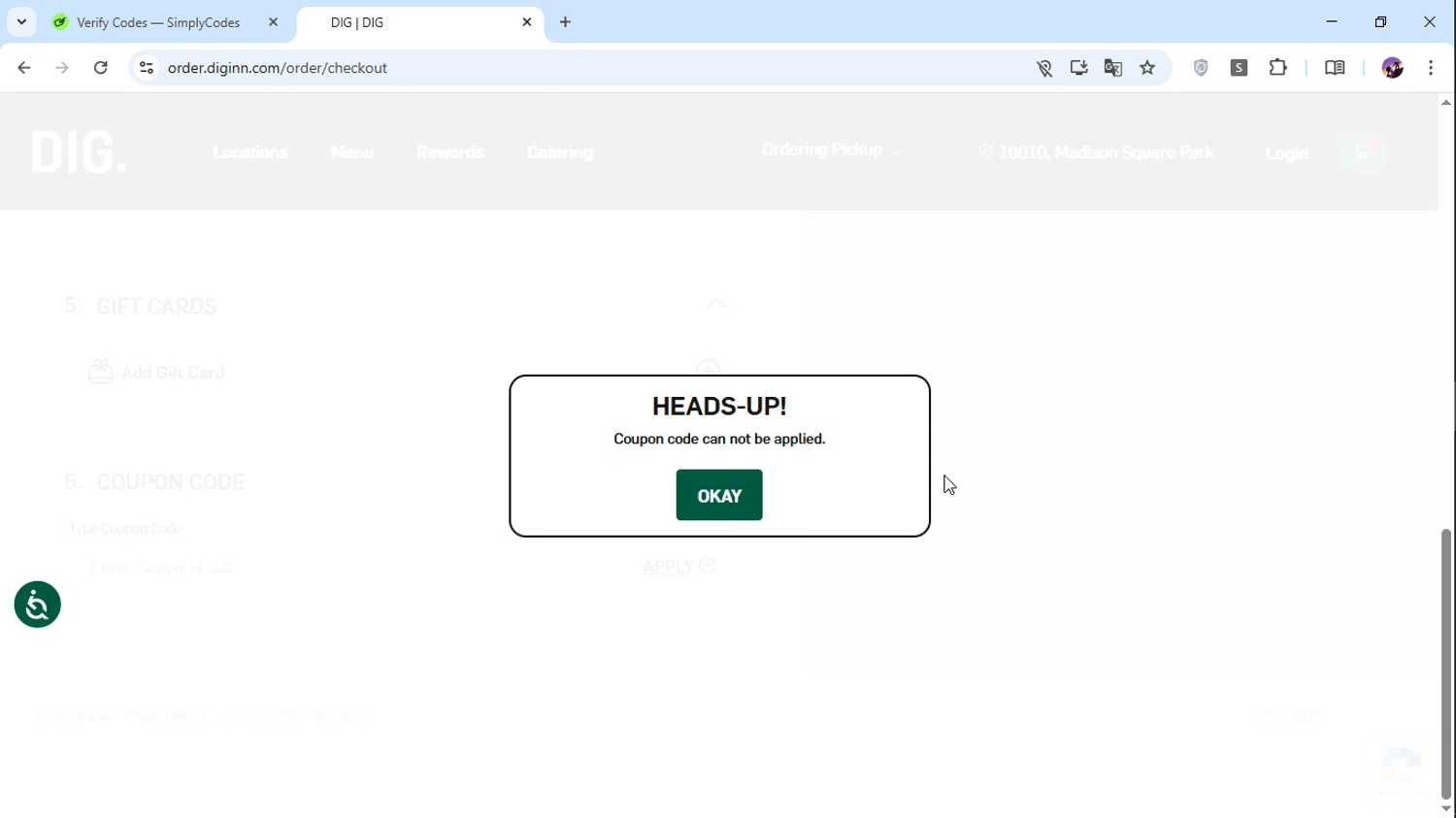Click the DIG logo in the header
The height and width of the screenshot is (818, 1456).
pyautogui.click(x=78, y=152)
